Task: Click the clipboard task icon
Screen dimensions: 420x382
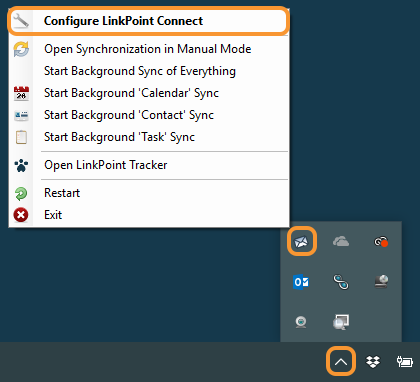Action: tap(21, 137)
